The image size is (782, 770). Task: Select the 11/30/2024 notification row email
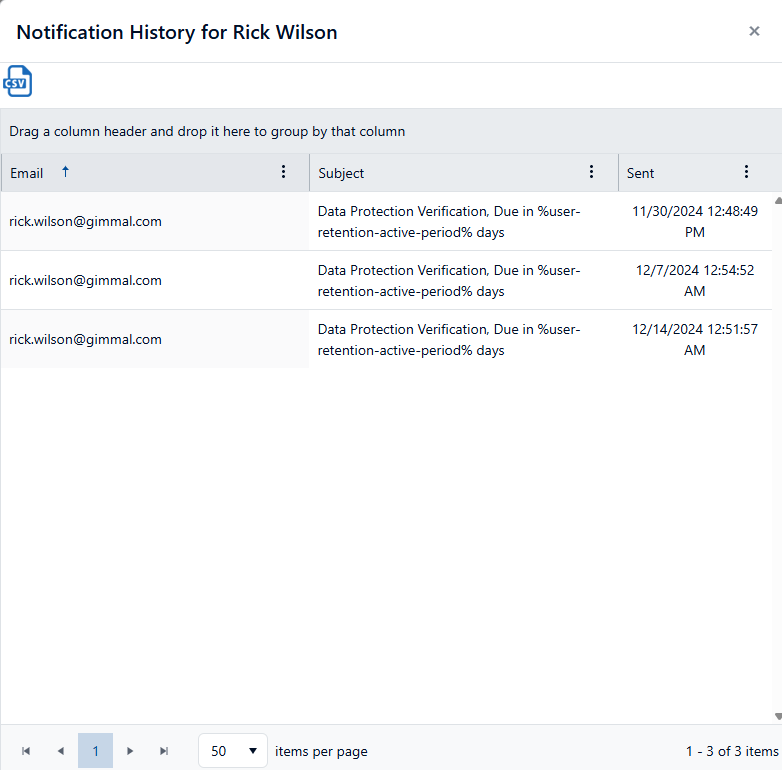[86, 221]
